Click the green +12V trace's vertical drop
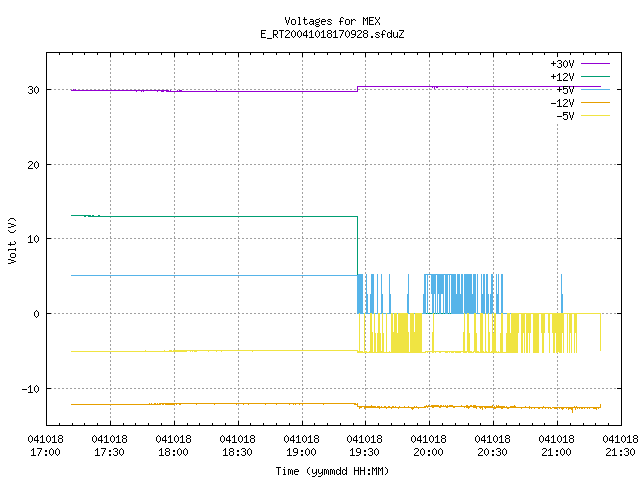Image resolution: width=640 pixels, height=480 pixels. (x=358, y=245)
